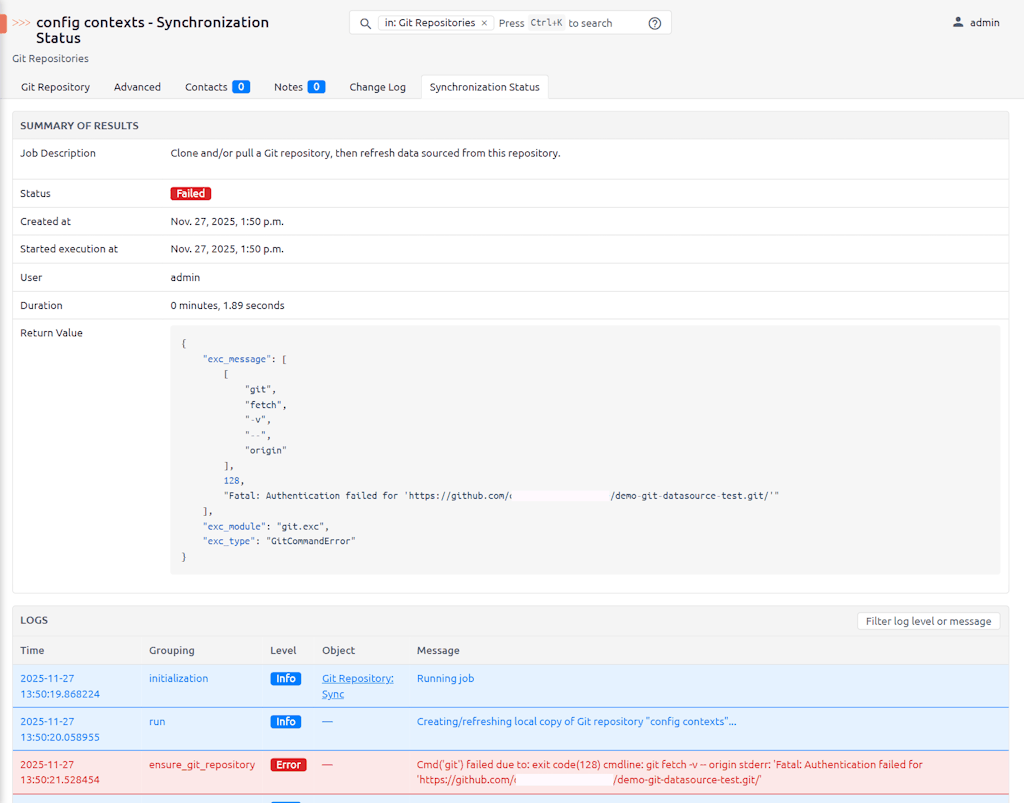Viewport: 1024px width, 803px height.
Task: Click the Notes count badge
Action: pos(316,87)
